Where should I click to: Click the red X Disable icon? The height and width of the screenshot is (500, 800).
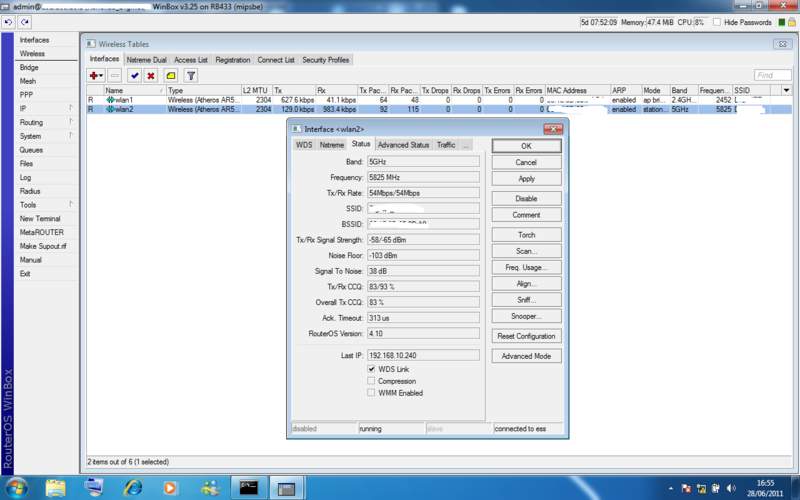(151, 75)
